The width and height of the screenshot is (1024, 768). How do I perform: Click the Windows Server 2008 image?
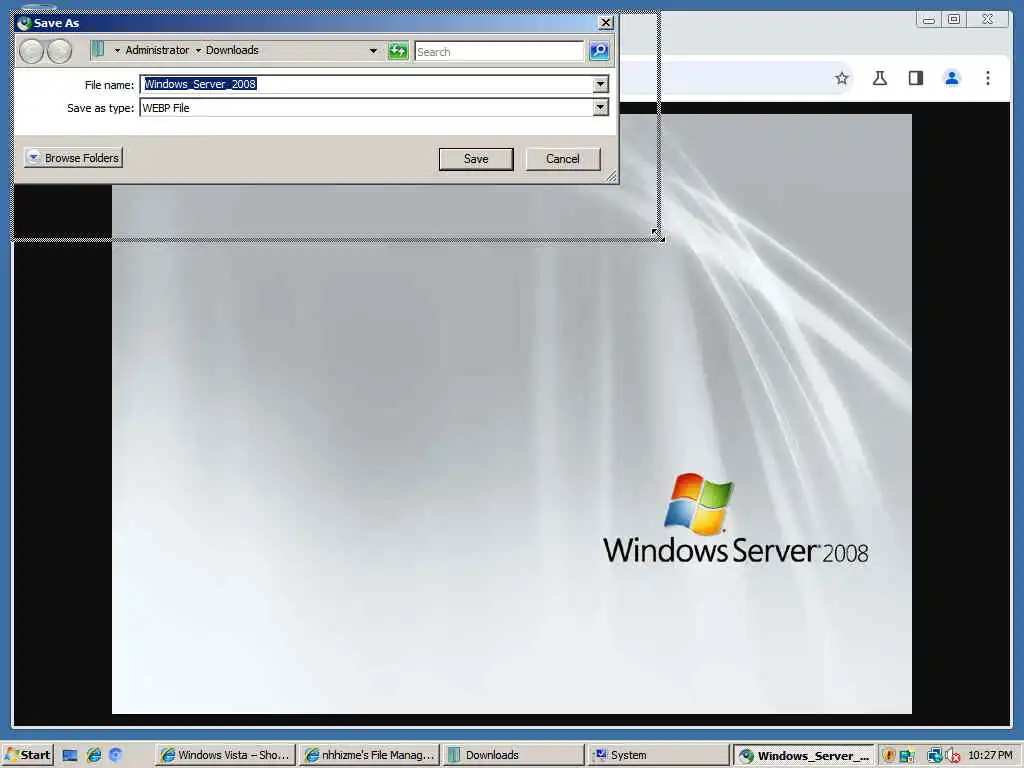[511, 414]
